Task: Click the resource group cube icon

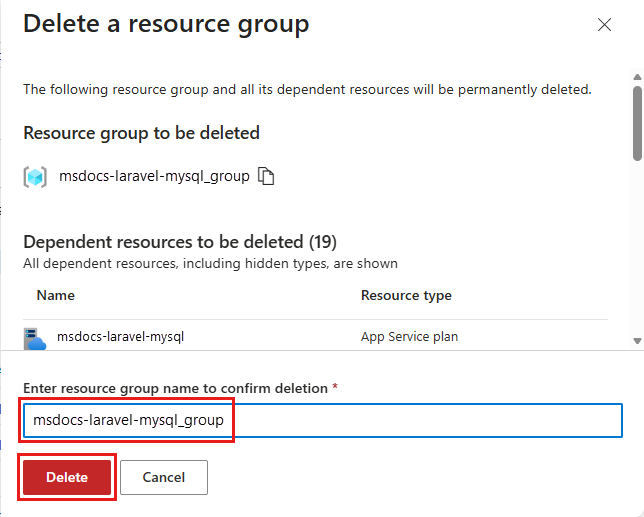Action: coord(36,176)
